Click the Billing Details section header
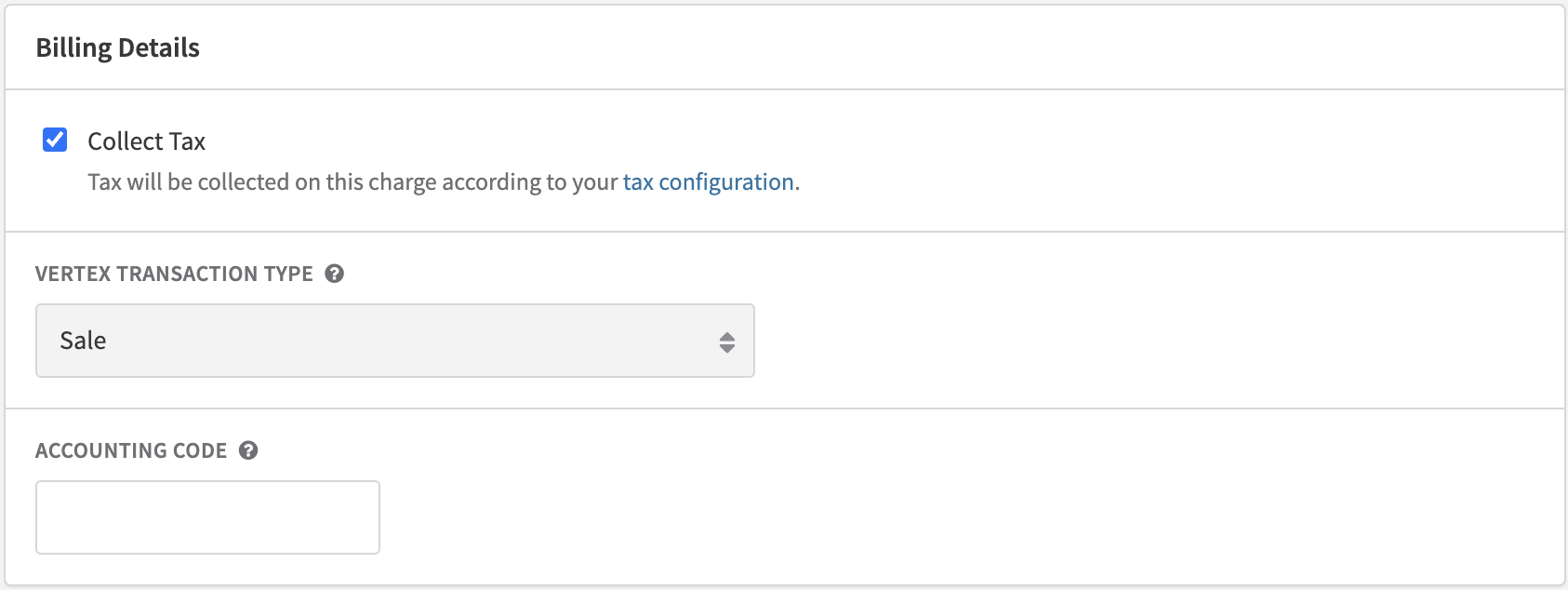1568x590 pixels. 118,47
